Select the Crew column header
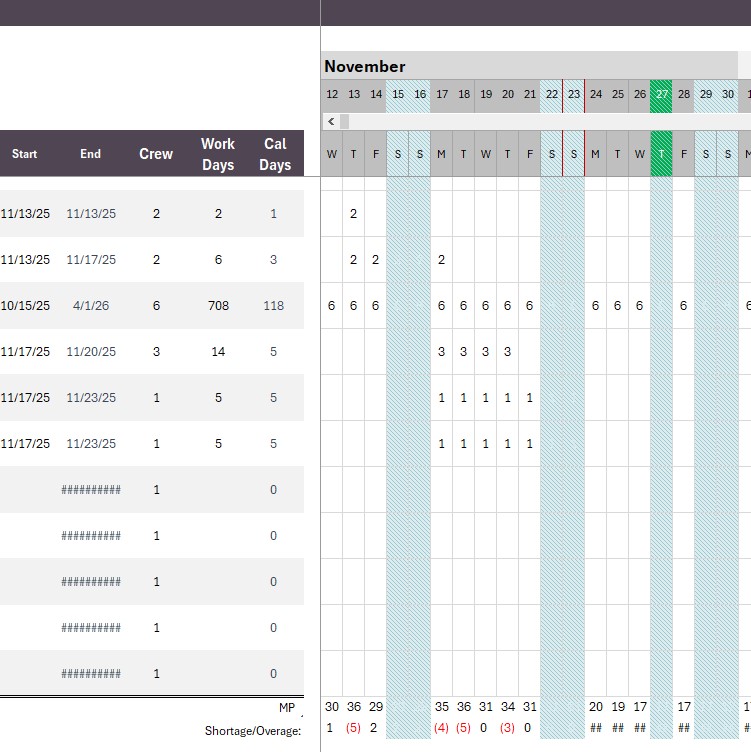751x752 pixels. (156, 154)
